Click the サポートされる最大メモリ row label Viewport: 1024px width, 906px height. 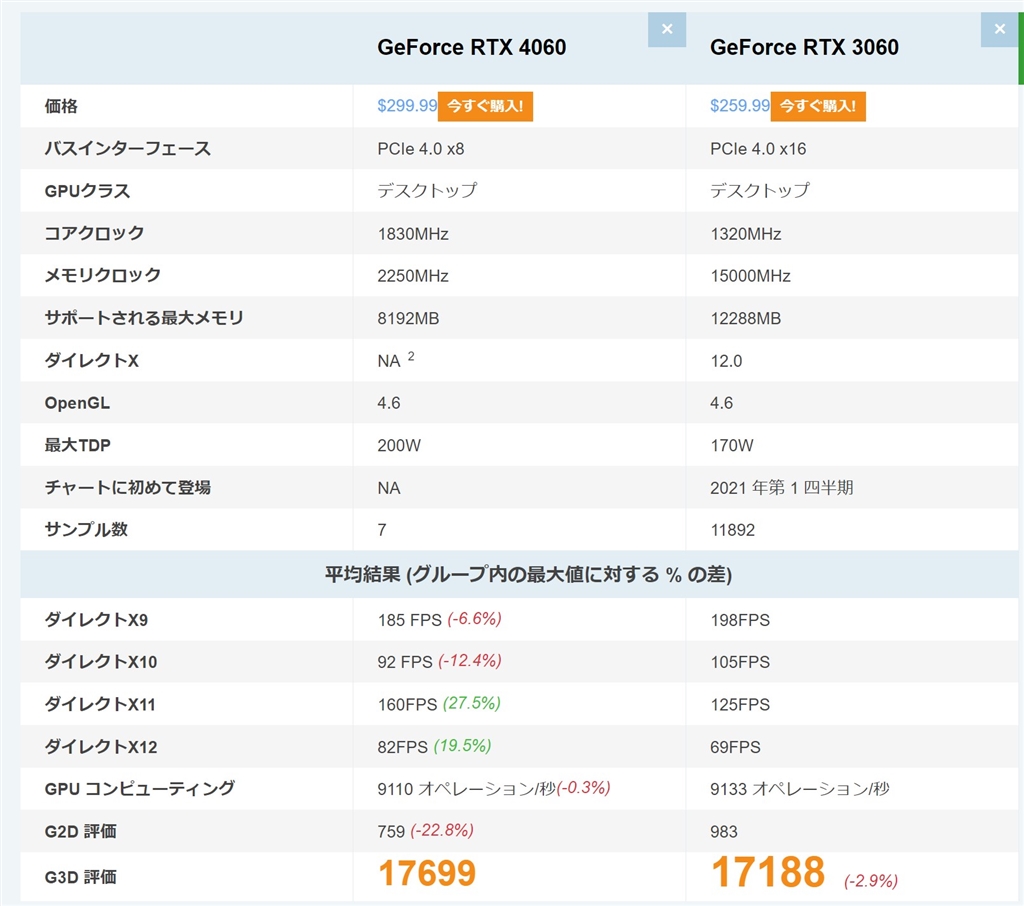coord(144,318)
